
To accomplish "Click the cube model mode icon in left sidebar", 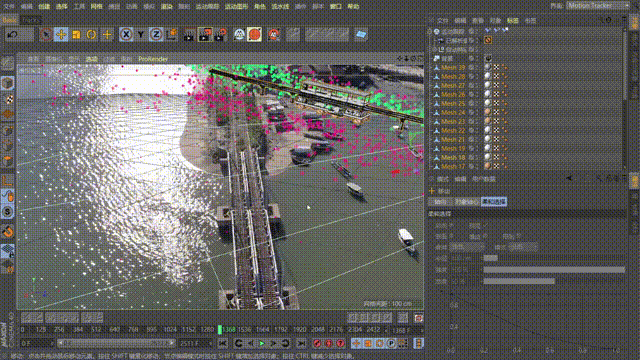I will pos(8,83).
